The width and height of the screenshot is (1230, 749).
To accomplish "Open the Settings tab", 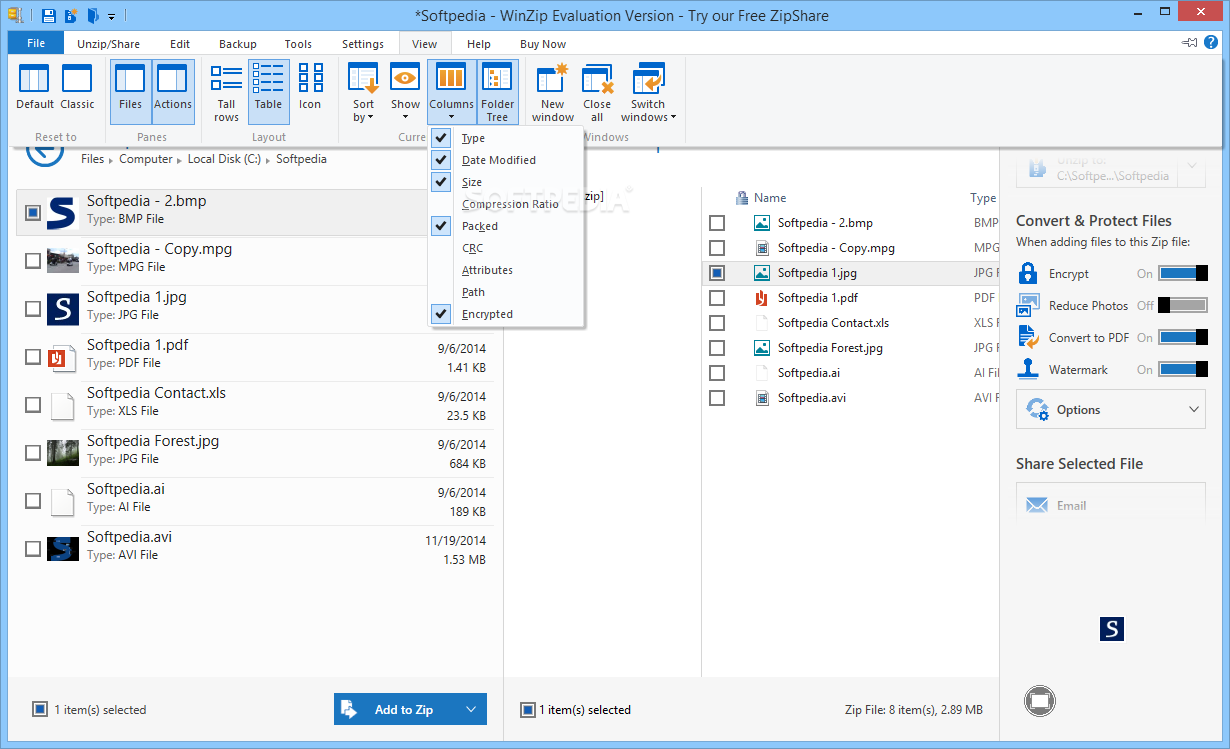I will coord(362,44).
